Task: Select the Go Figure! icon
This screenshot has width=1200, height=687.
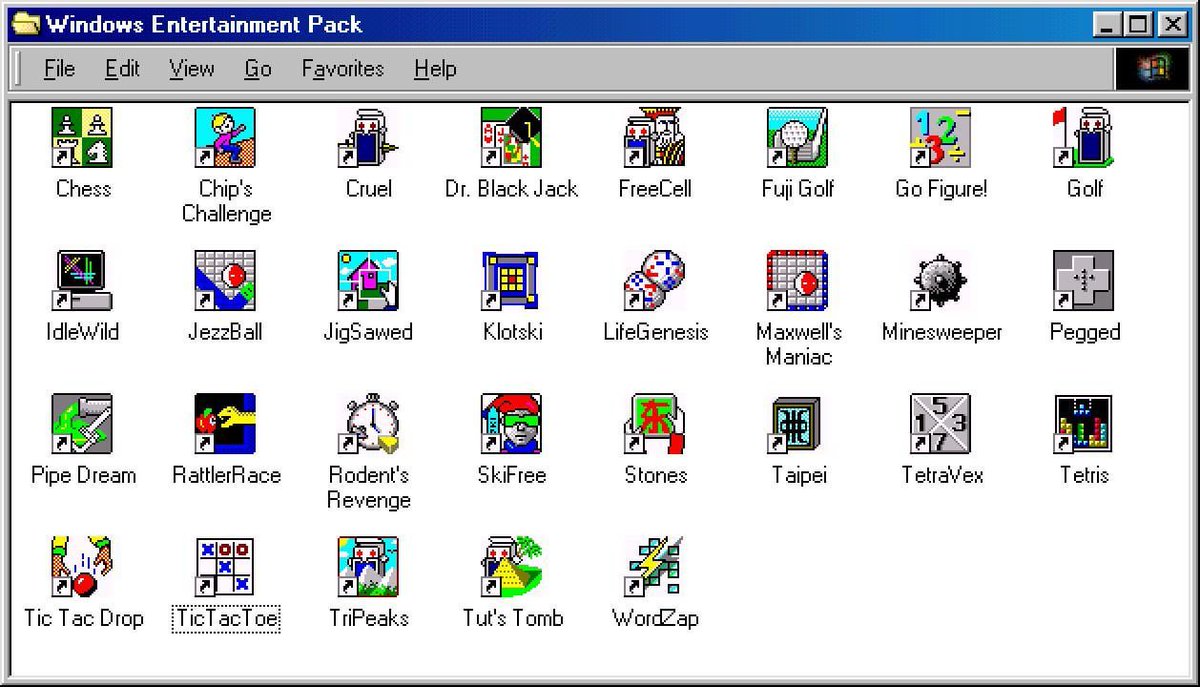Action: tap(941, 138)
